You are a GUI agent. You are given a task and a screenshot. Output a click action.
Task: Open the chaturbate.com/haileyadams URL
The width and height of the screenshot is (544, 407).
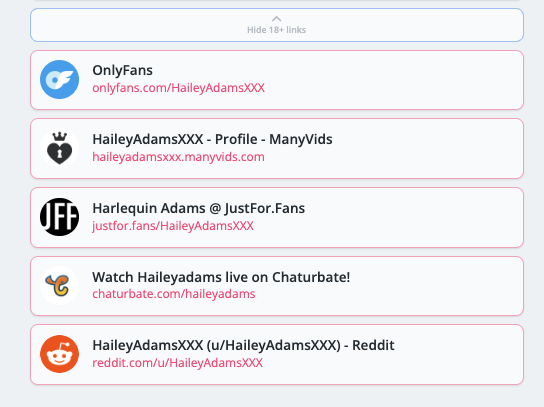coord(174,294)
